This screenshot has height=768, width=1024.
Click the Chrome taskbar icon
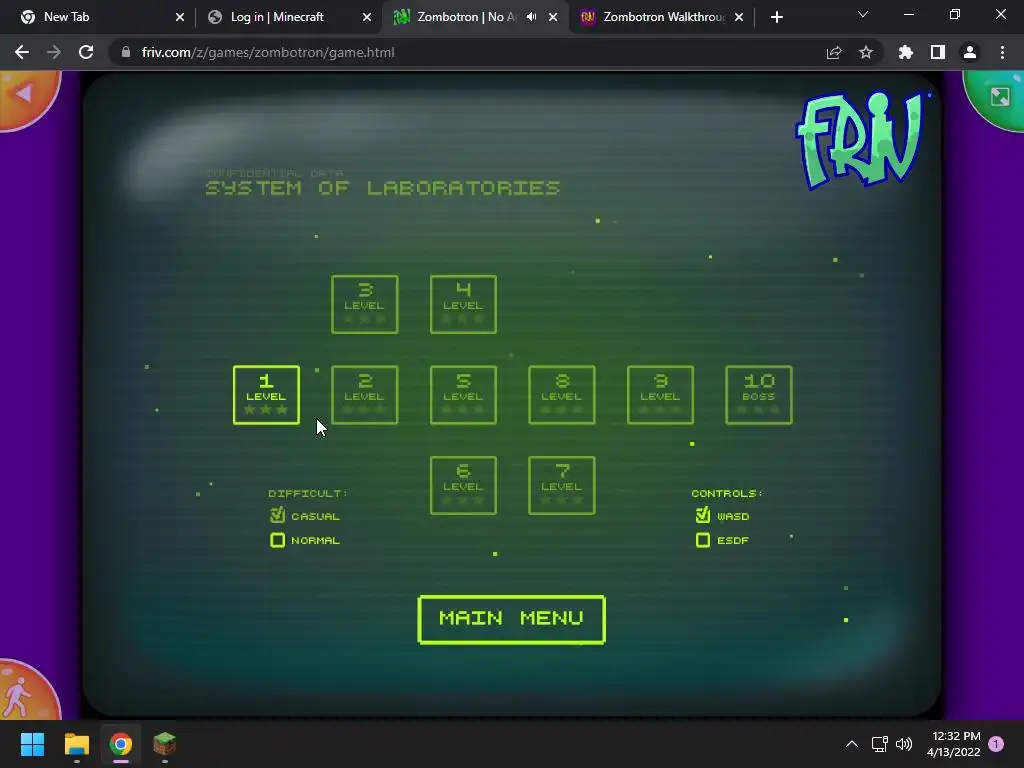(x=121, y=744)
